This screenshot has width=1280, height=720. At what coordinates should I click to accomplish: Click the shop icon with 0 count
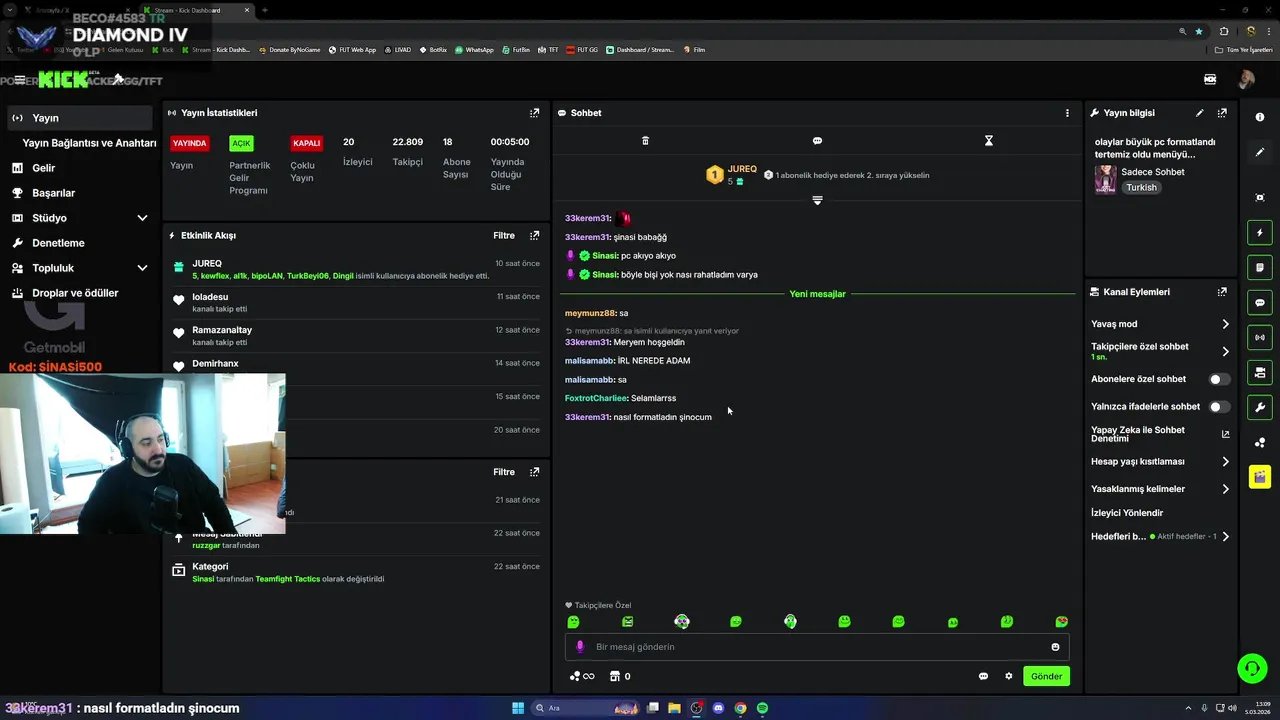pyautogui.click(x=615, y=676)
